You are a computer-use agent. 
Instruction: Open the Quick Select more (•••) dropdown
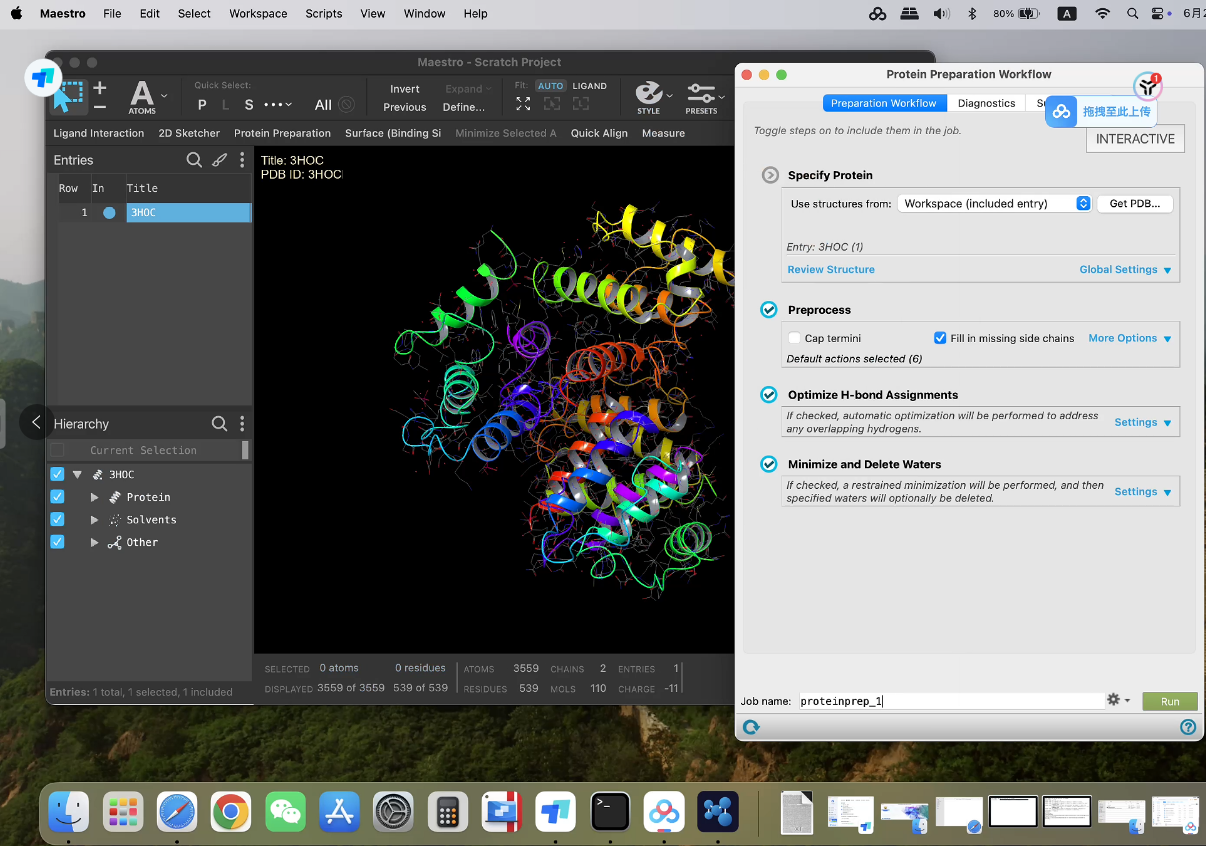point(278,105)
